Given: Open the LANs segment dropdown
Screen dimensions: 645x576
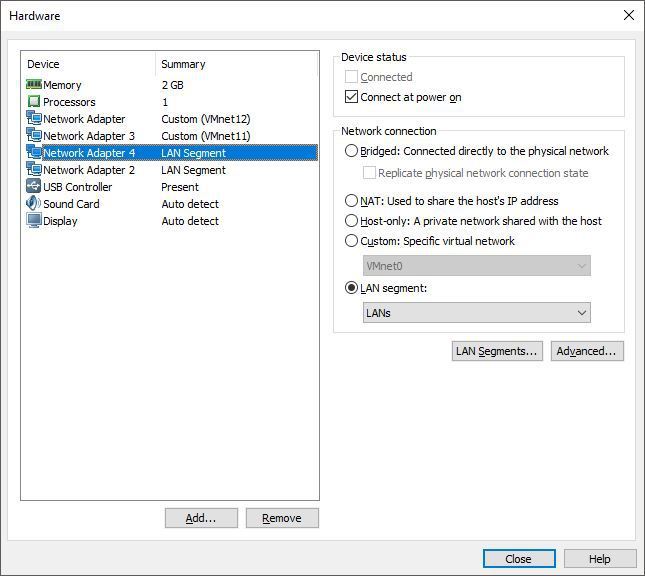Looking at the screenshot, I should click(477, 313).
